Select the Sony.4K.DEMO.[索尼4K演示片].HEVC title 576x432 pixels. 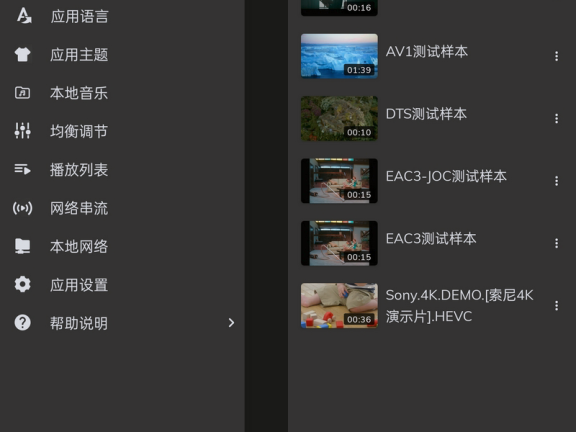coord(459,306)
